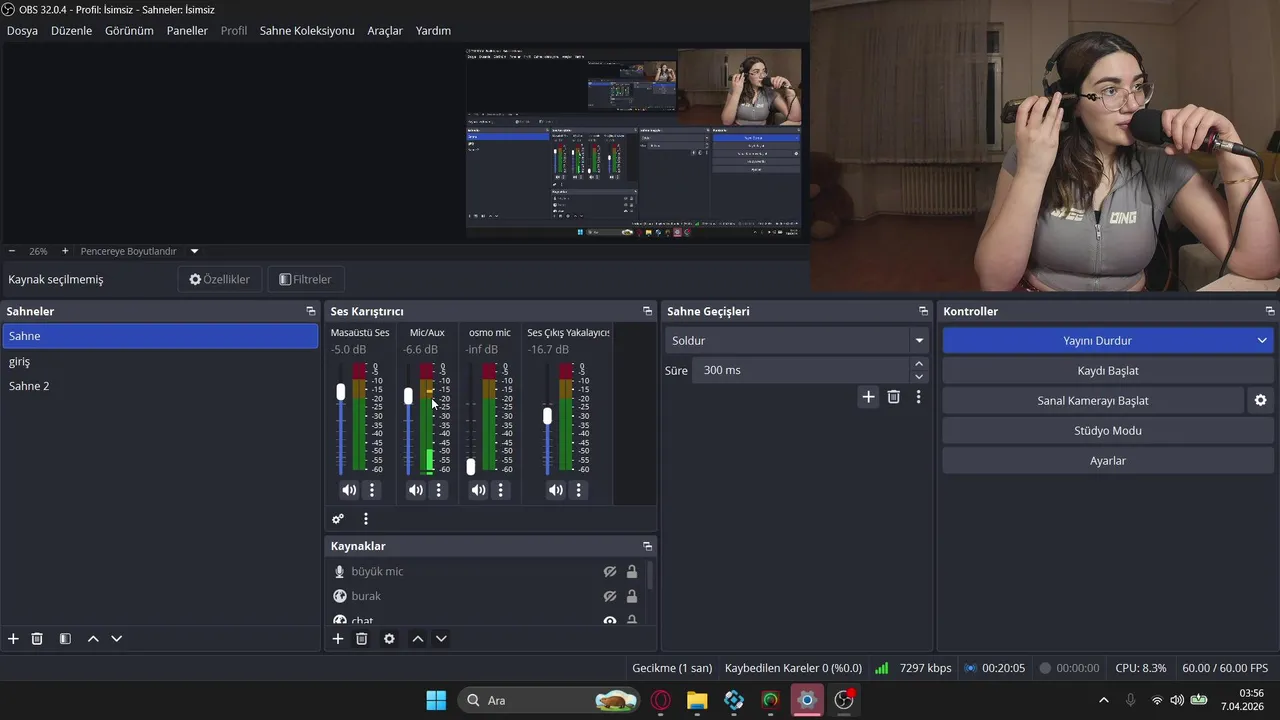This screenshot has height=720, width=1280.
Task: Open scene filters icon in Sahneler panel
Action: [x=65, y=639]
